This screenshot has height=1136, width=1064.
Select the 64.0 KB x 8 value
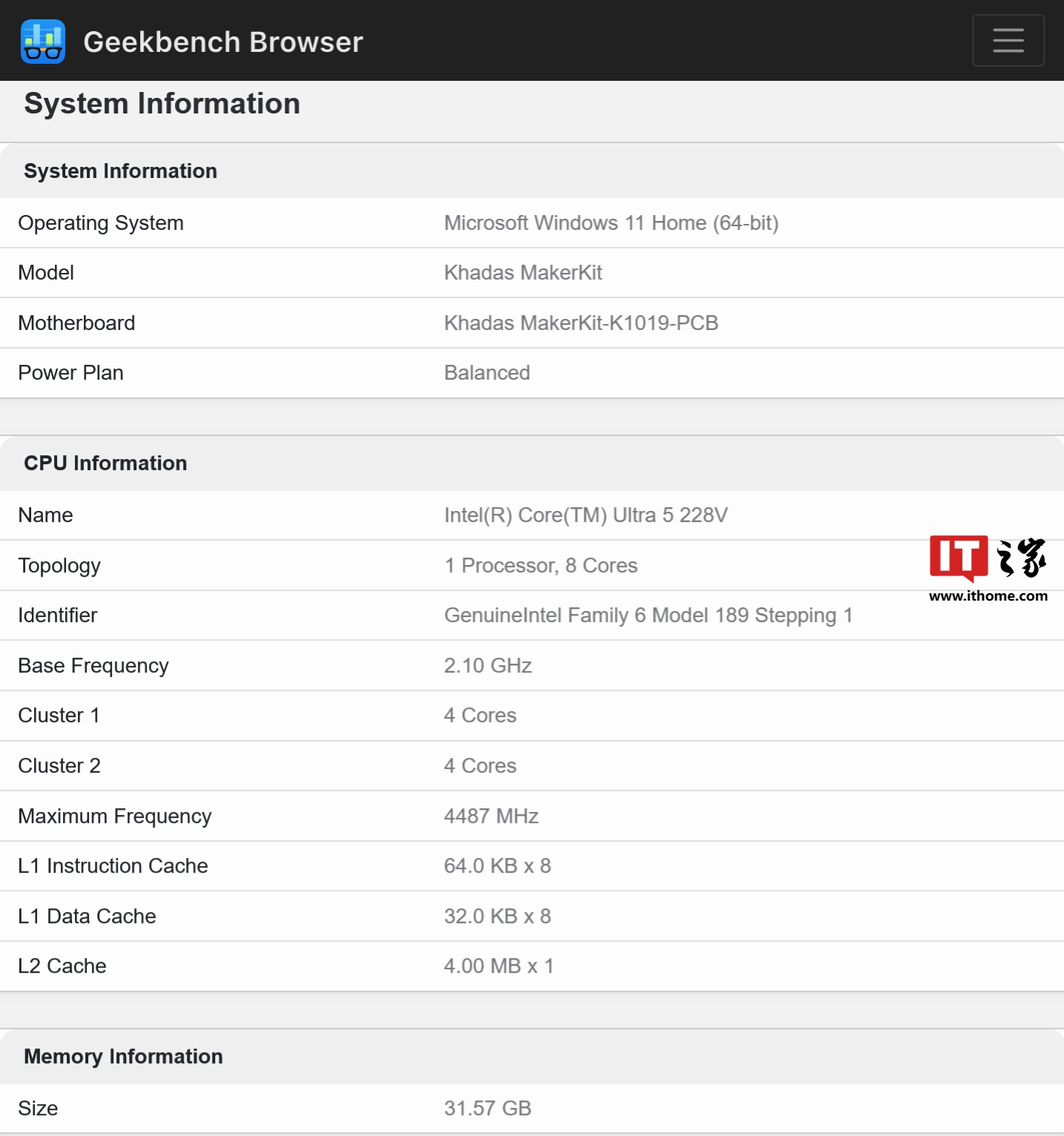click(498, 866)
